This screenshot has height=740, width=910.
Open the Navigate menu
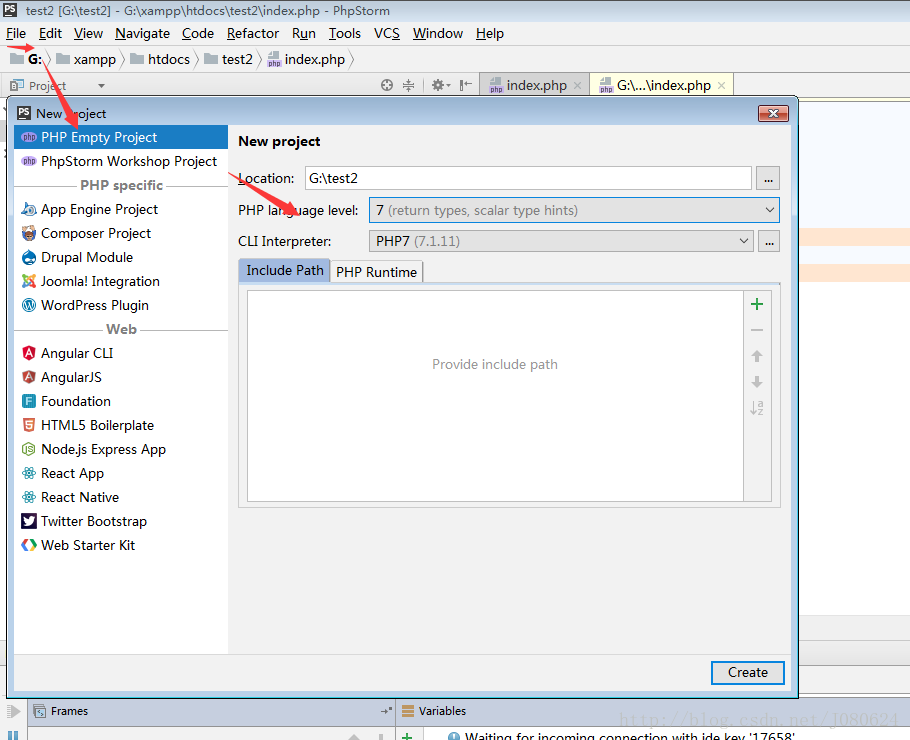point(142,34)
